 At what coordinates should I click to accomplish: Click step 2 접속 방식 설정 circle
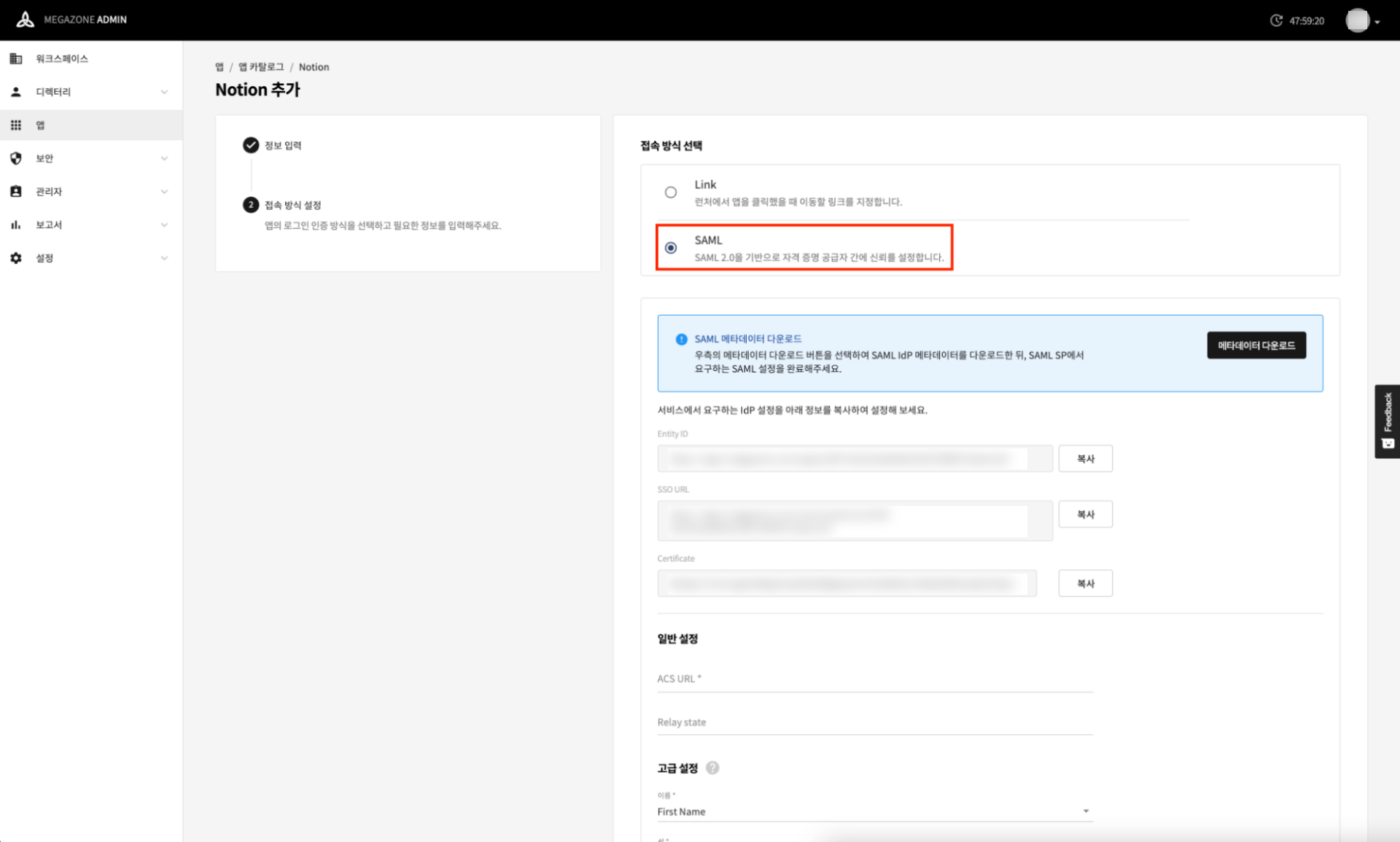(251, 205)
